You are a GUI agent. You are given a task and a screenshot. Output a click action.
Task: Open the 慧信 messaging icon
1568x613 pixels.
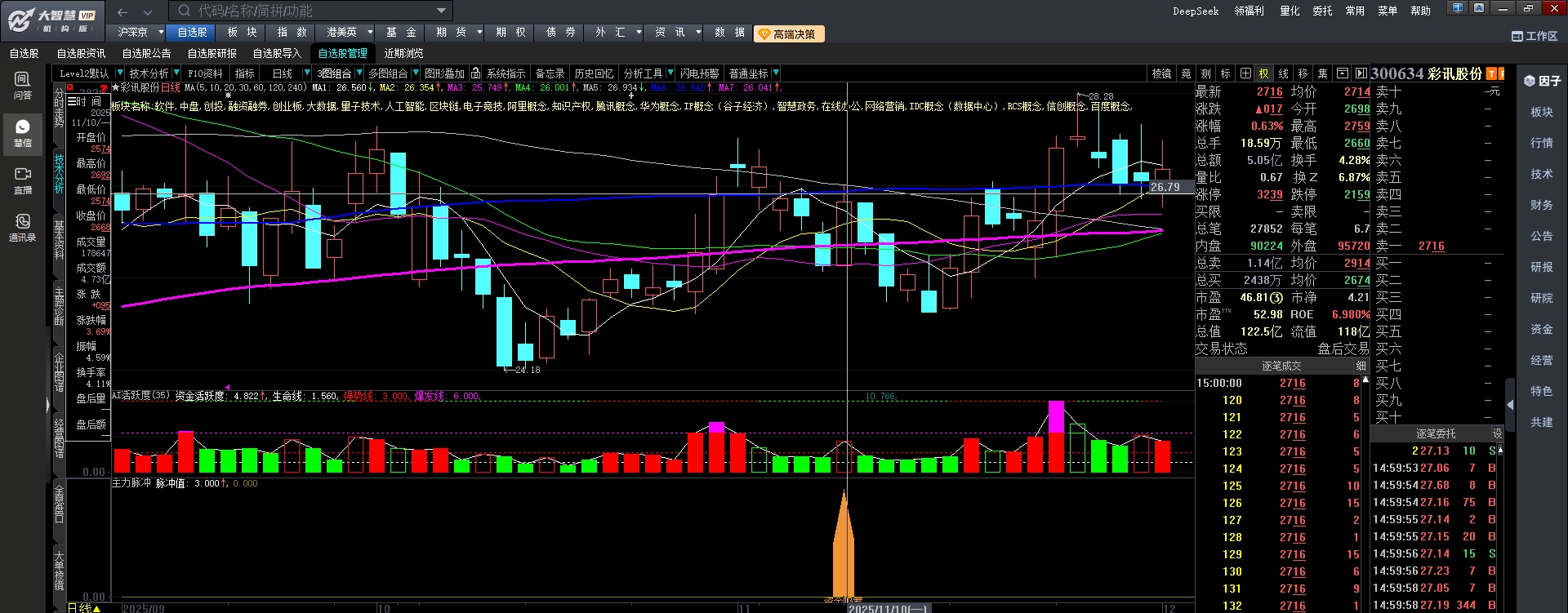[x=23, y=132]
